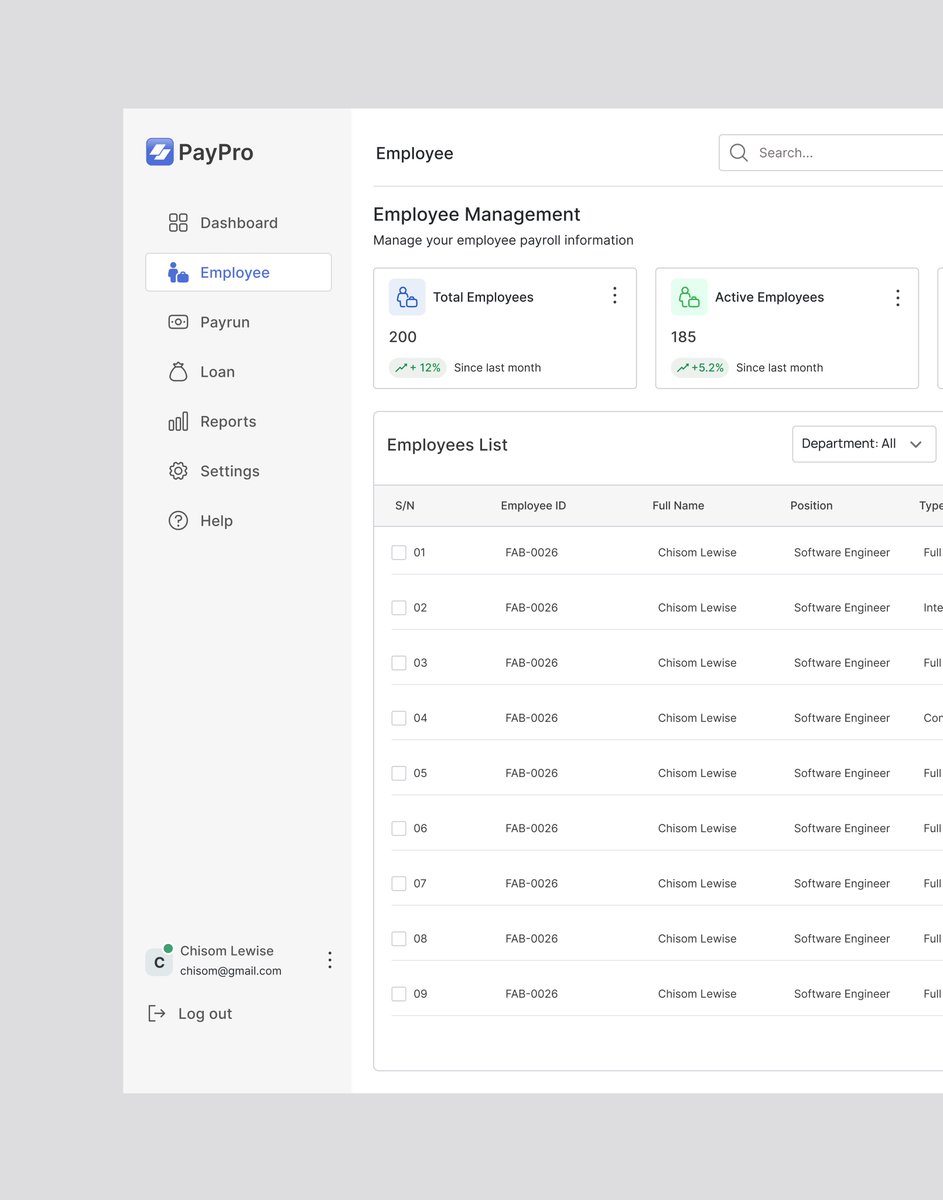Image resolution: width=943 pixels, height=1200 pixels.
Task: Click Chisom Lewise in row 05
Action: [697, 773]
